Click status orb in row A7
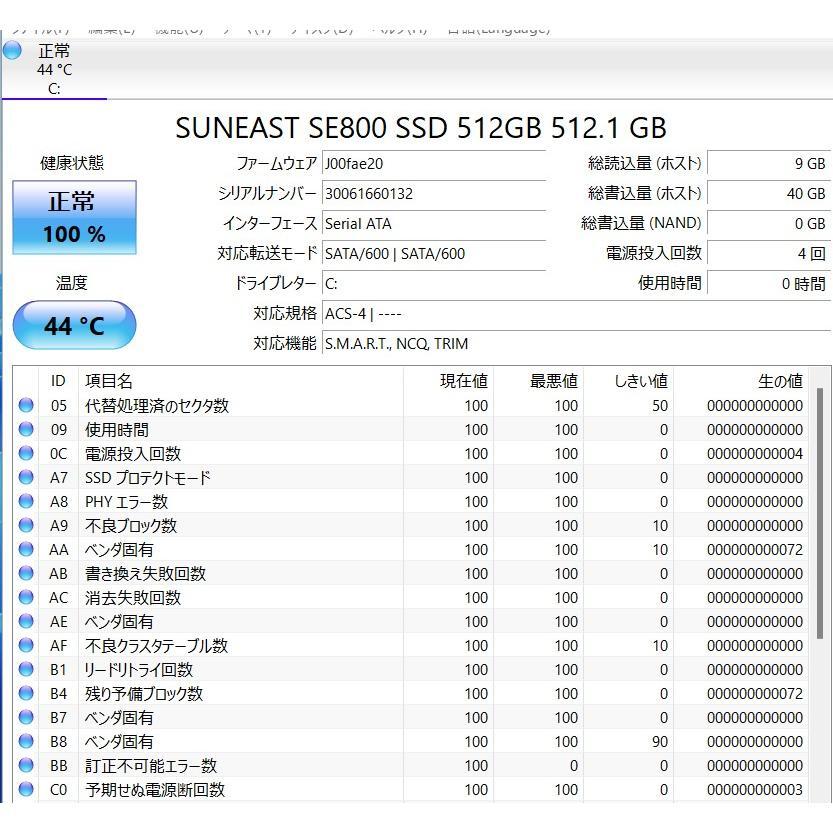Image resolution: width=833 pixels, height=833 pixels. click(x=26, y=477)
